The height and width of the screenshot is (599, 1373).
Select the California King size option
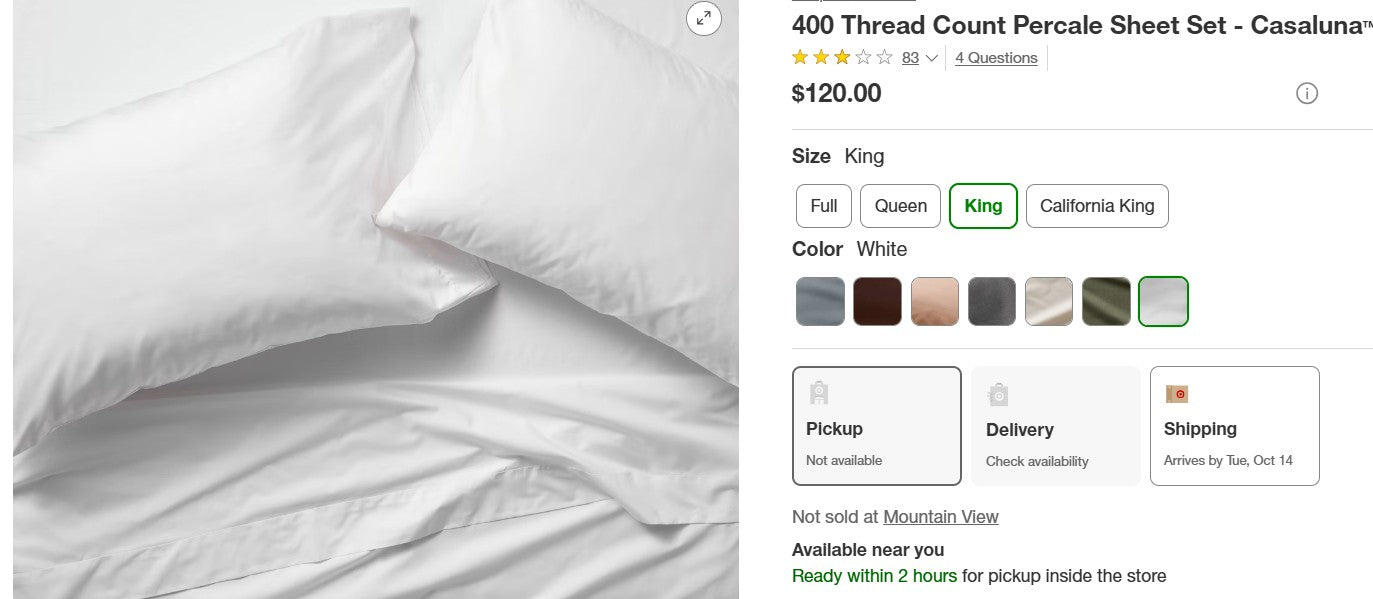click(x=1097, y=206)
